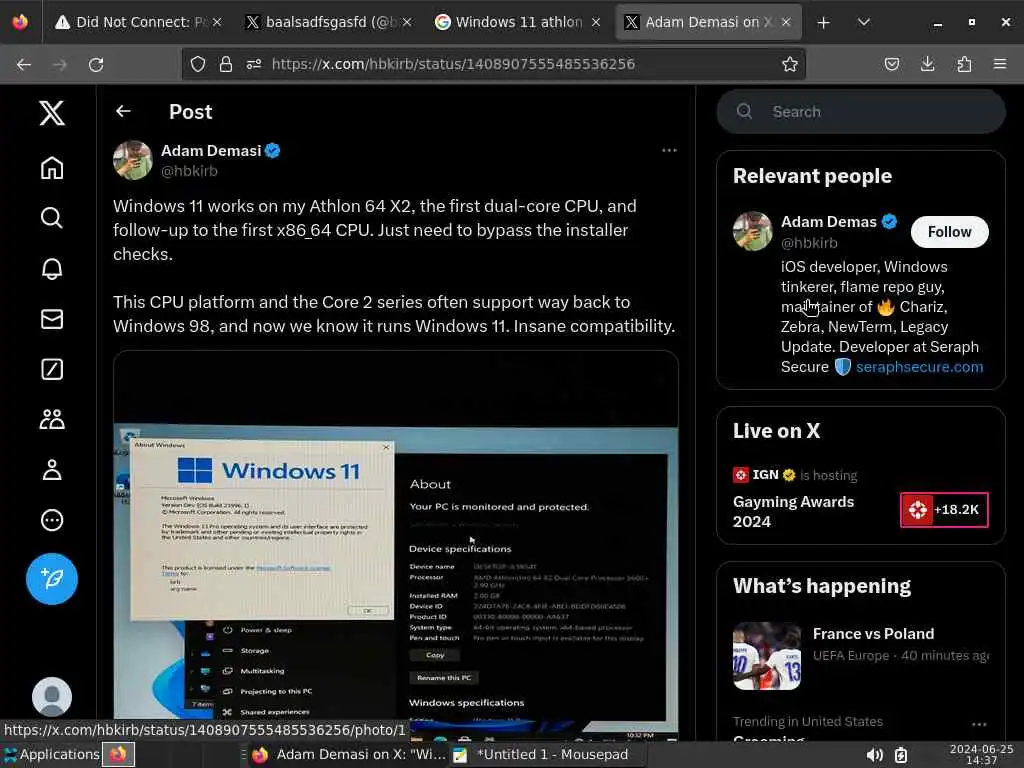This screenshot has width=1024, height=768.
Task: Open site security padlock icon
Action: point(226,64)
